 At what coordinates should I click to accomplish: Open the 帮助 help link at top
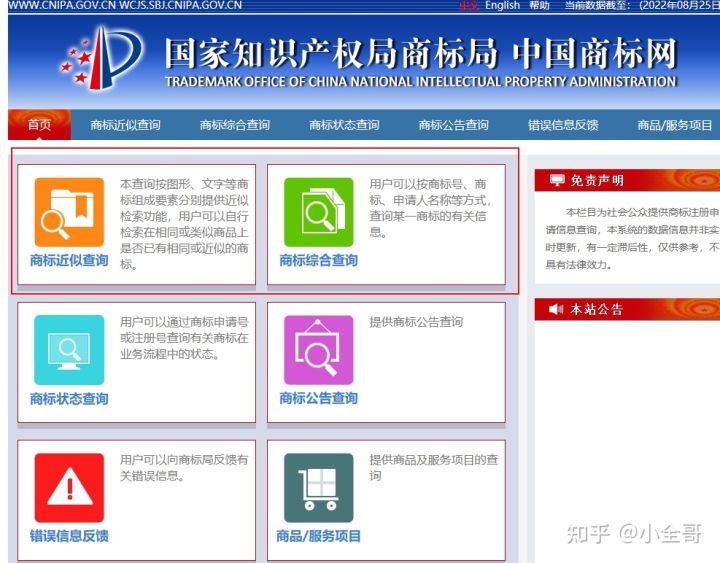(539, 5)
